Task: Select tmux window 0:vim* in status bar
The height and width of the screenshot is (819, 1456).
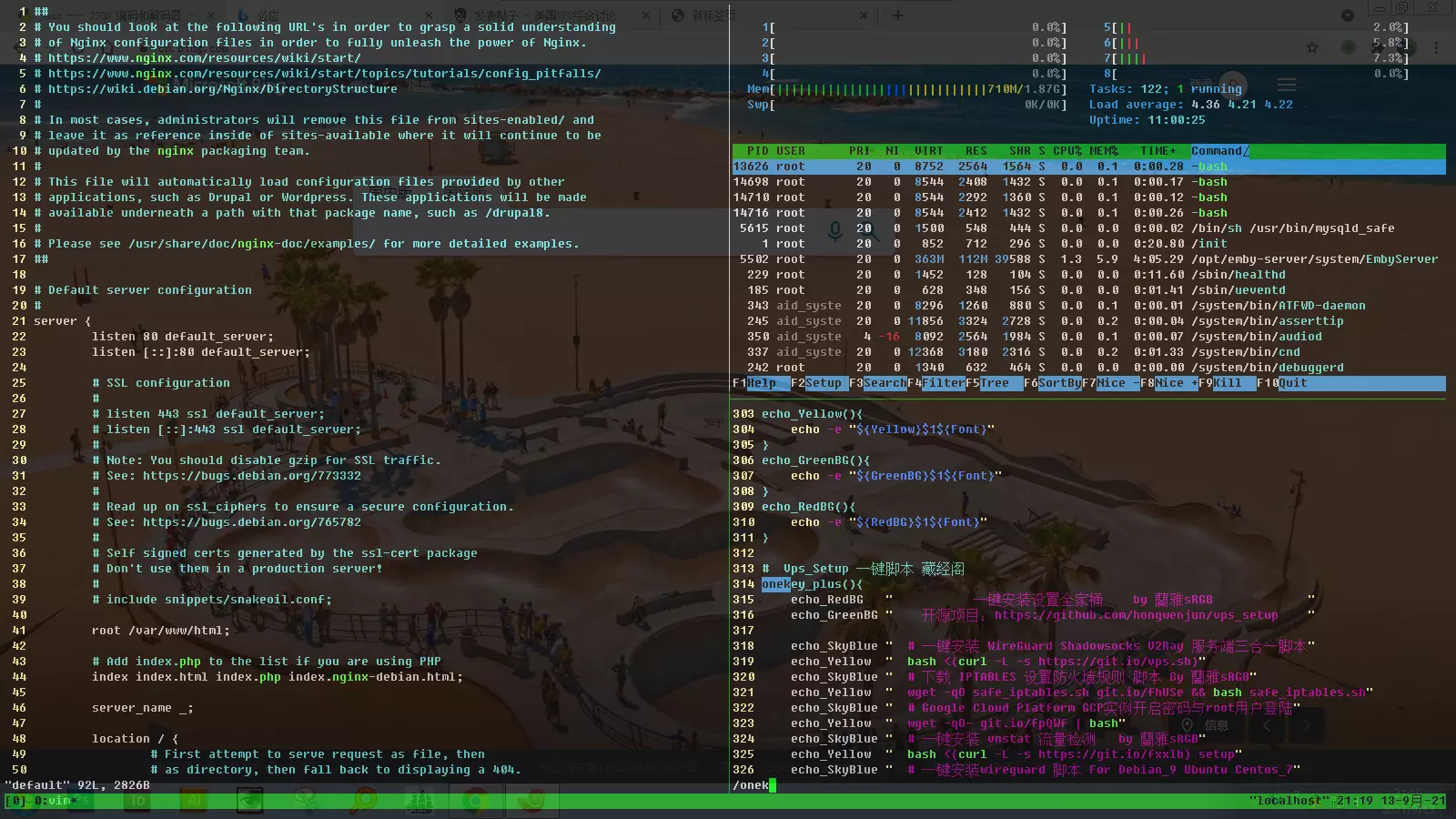Action: [x=56, y=801]
